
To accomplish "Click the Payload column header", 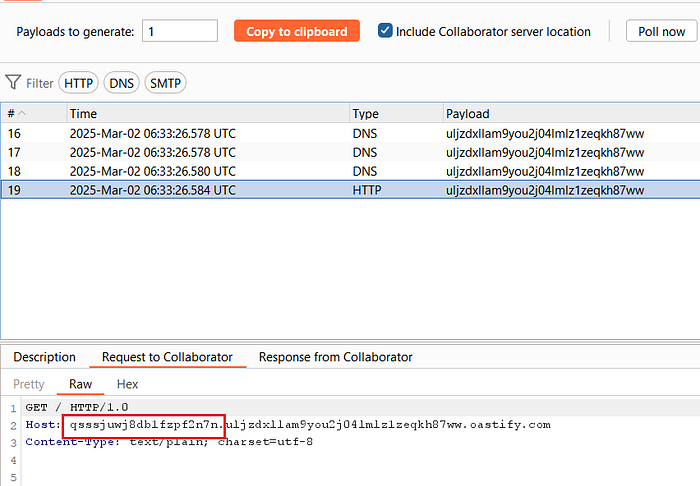I will pyautogui.click(x=571, y=113).
